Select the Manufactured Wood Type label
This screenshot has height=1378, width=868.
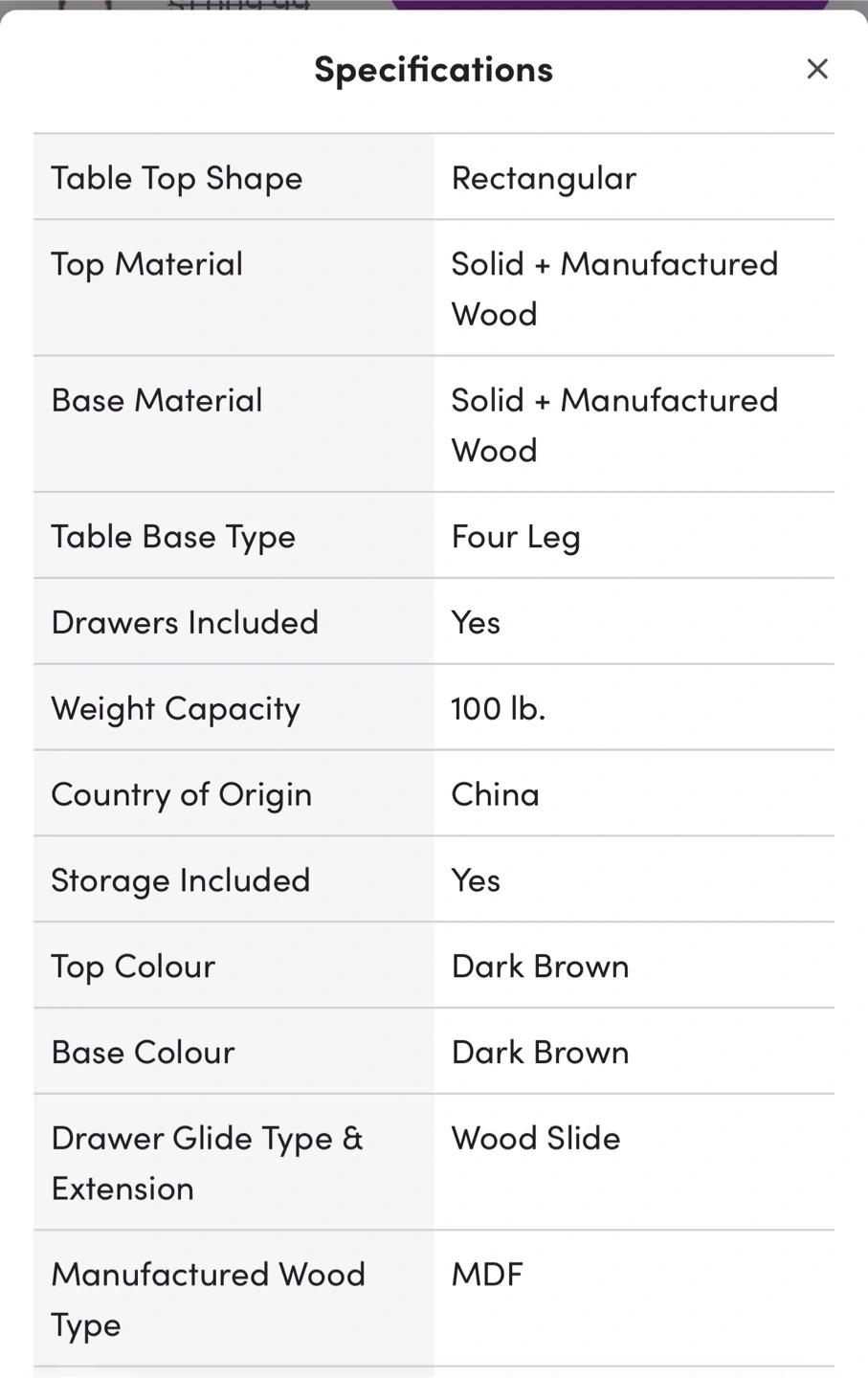(x=208, y=1299)
